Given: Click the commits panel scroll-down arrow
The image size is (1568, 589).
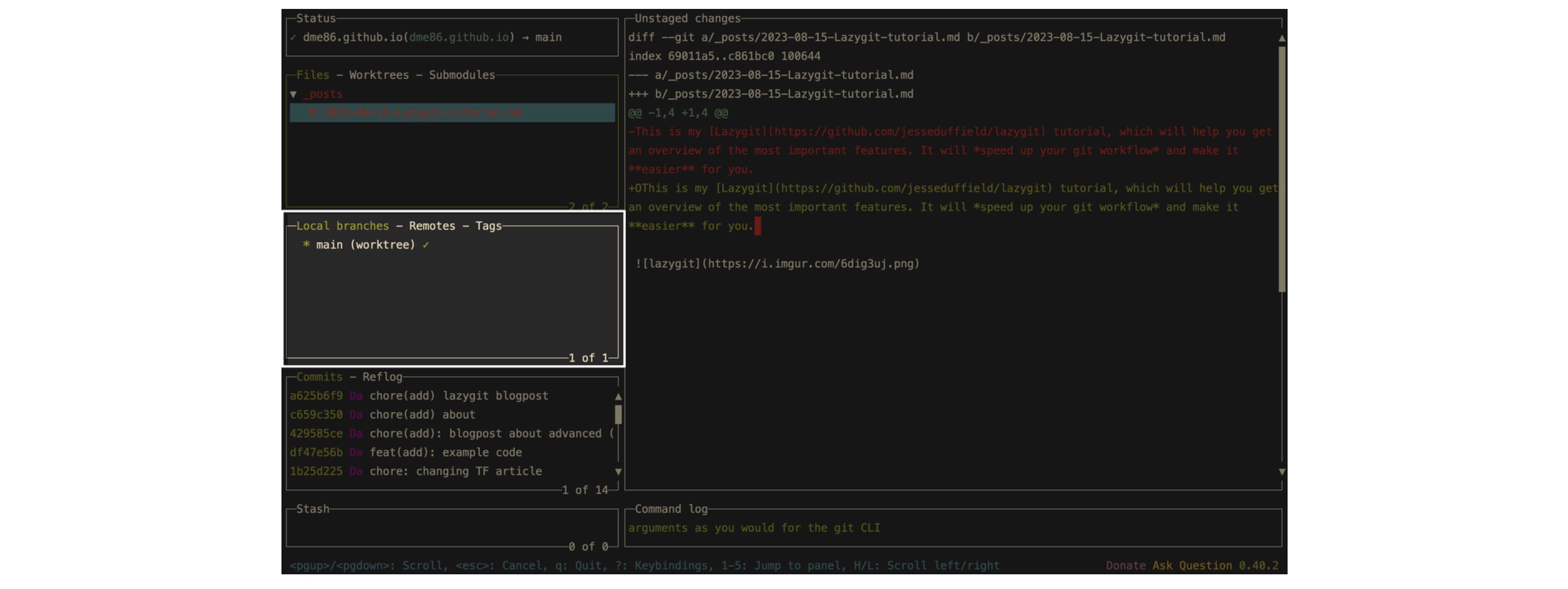Looking at the screenshot, I should (x=619, y=471).
